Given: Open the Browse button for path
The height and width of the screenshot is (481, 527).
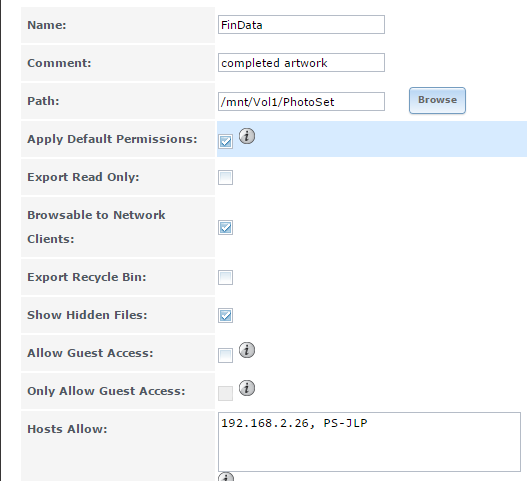Looking at the screenshot, I should (437, 100).
